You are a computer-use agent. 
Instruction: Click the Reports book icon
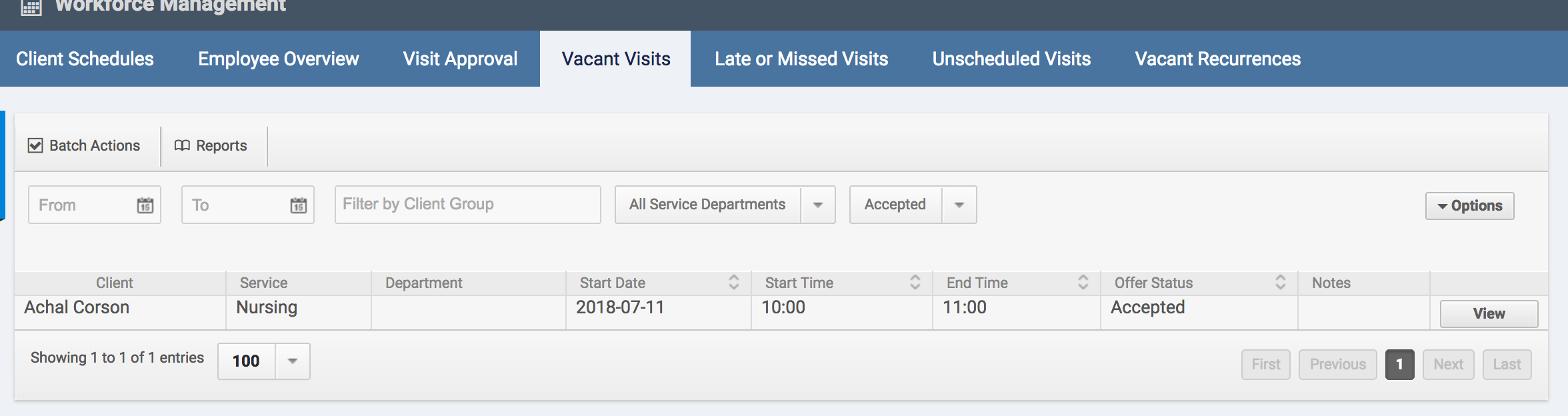tap(182, 145)
